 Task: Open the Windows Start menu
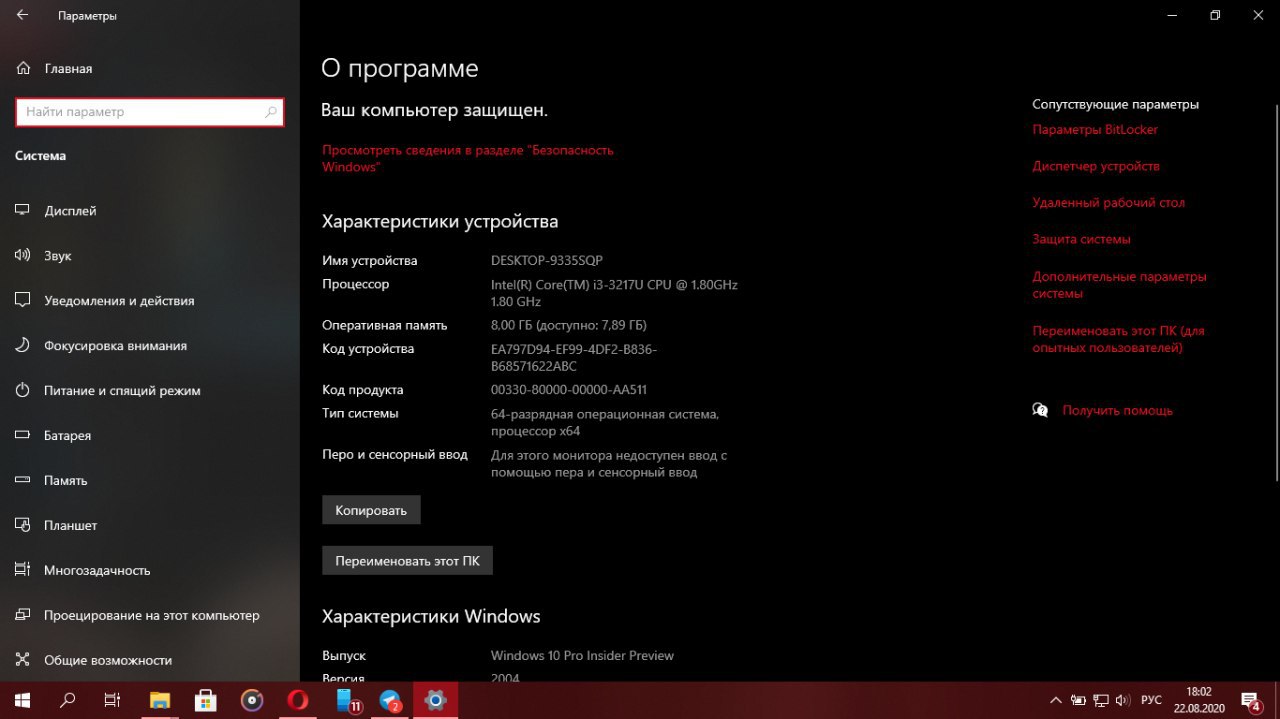(22, 700)
